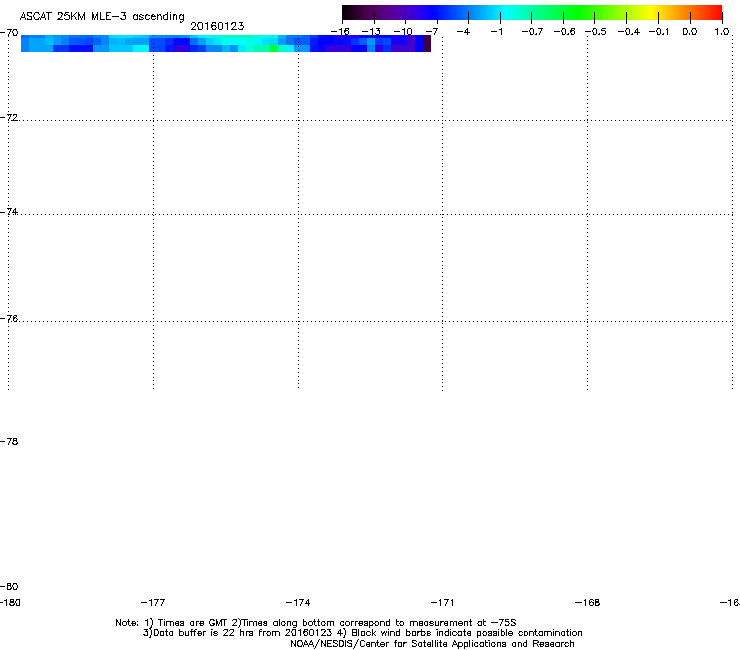
Task: Click the colorbar label -0.1
Action: coord(659,32)
